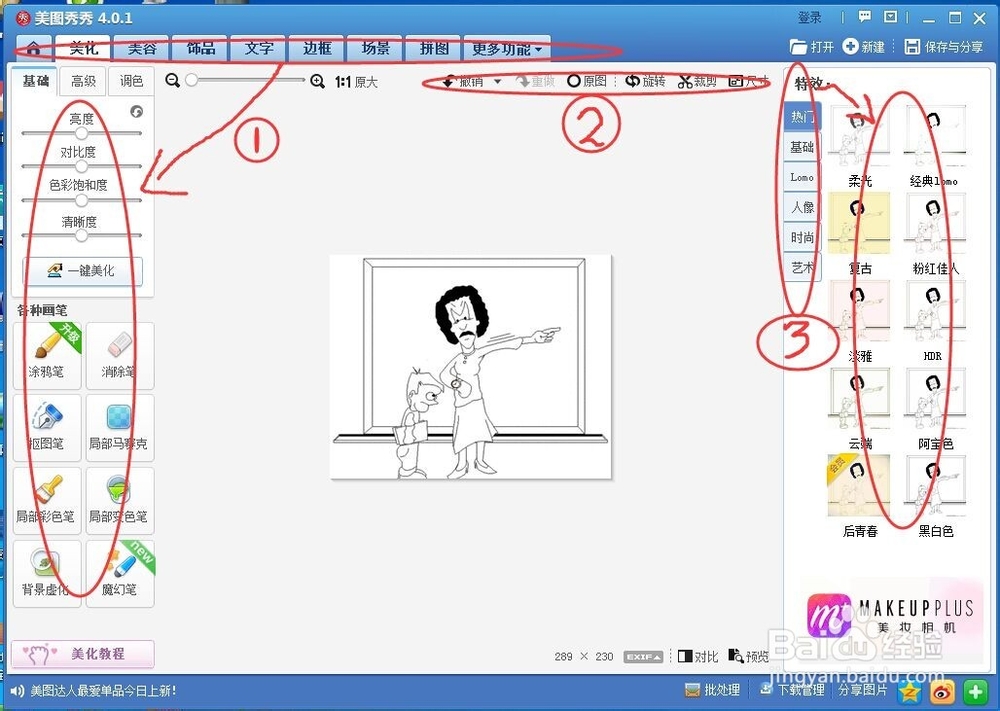1000x711 pixels.
Task: Click the 一键美化 button
Action: (82, 271)
